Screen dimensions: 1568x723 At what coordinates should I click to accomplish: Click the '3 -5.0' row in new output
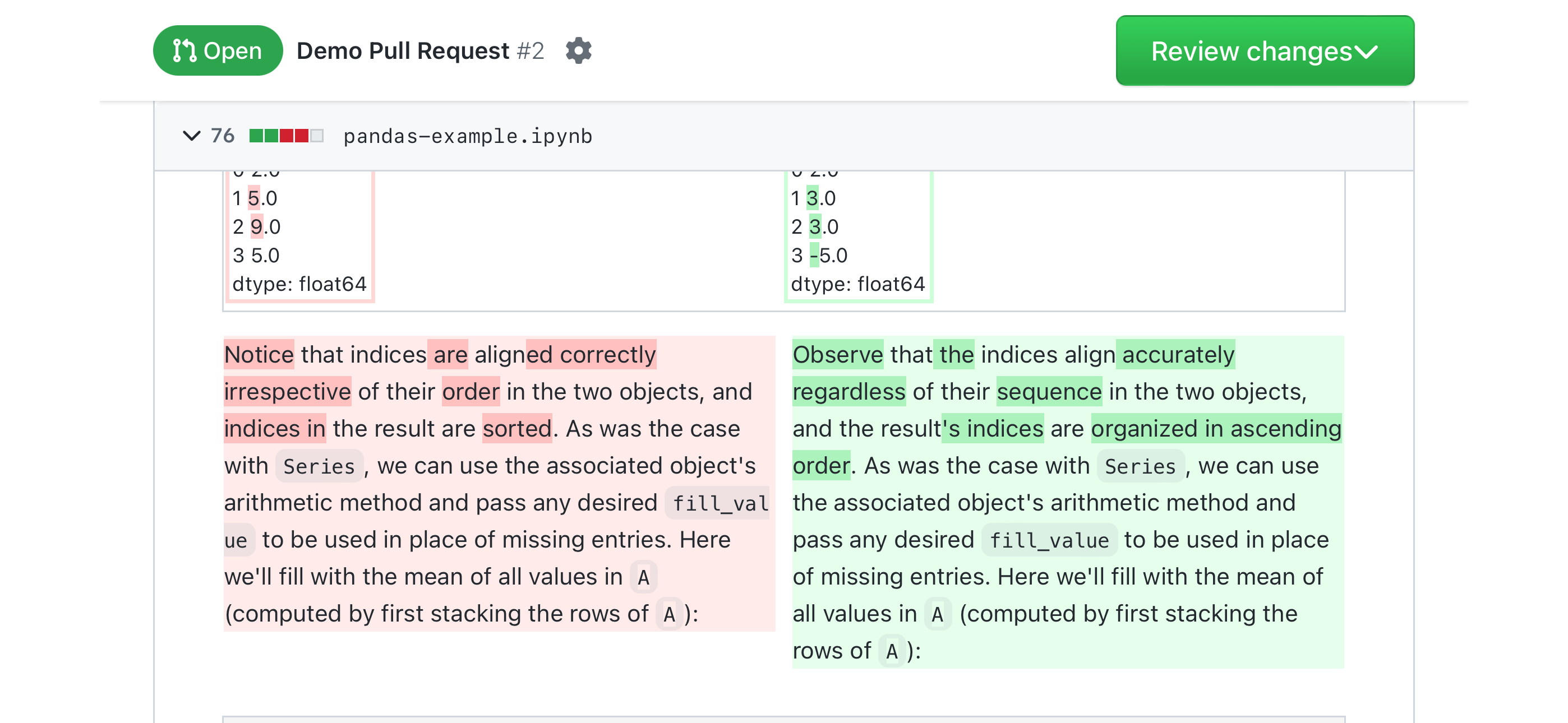[819, 255]
